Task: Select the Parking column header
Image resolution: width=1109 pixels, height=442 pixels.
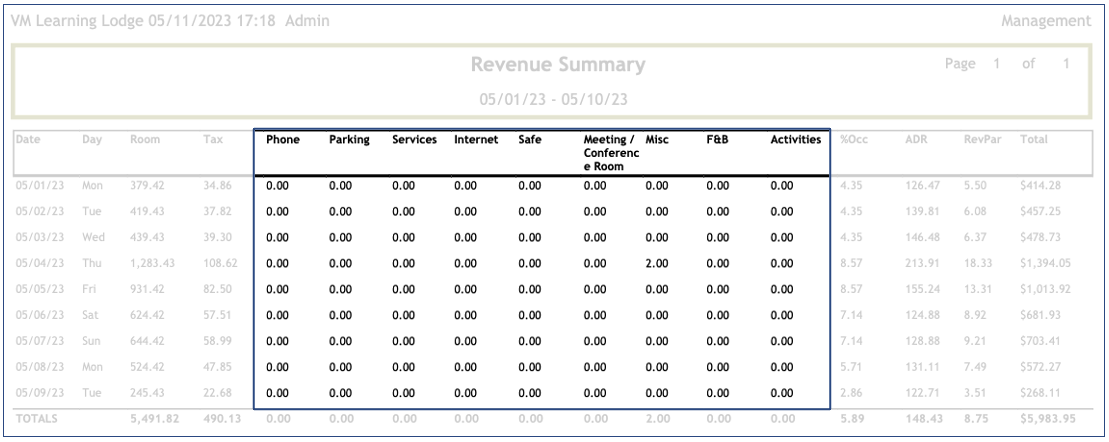Action: [350, 141]
